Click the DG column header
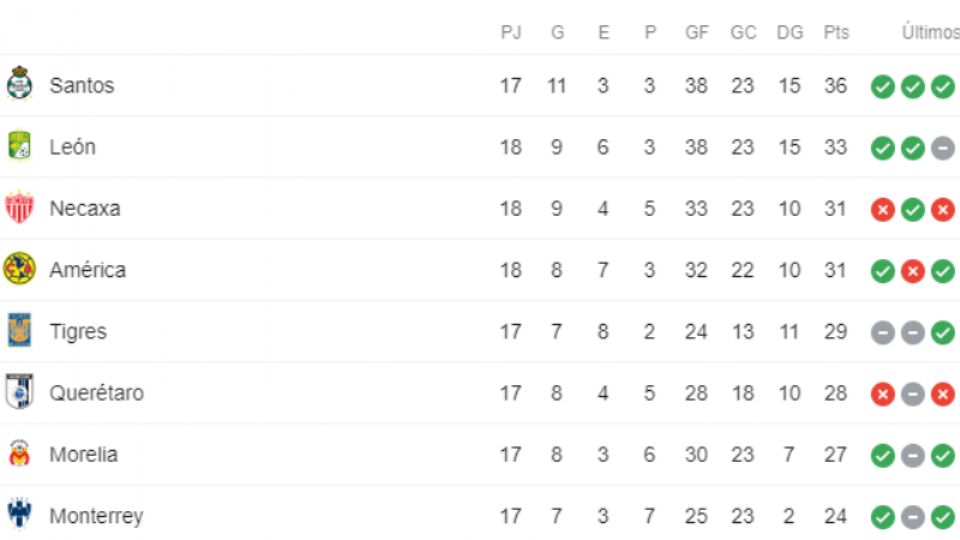Image resolution: width=960 pixels, height=540 pixels. click(790, 33)
